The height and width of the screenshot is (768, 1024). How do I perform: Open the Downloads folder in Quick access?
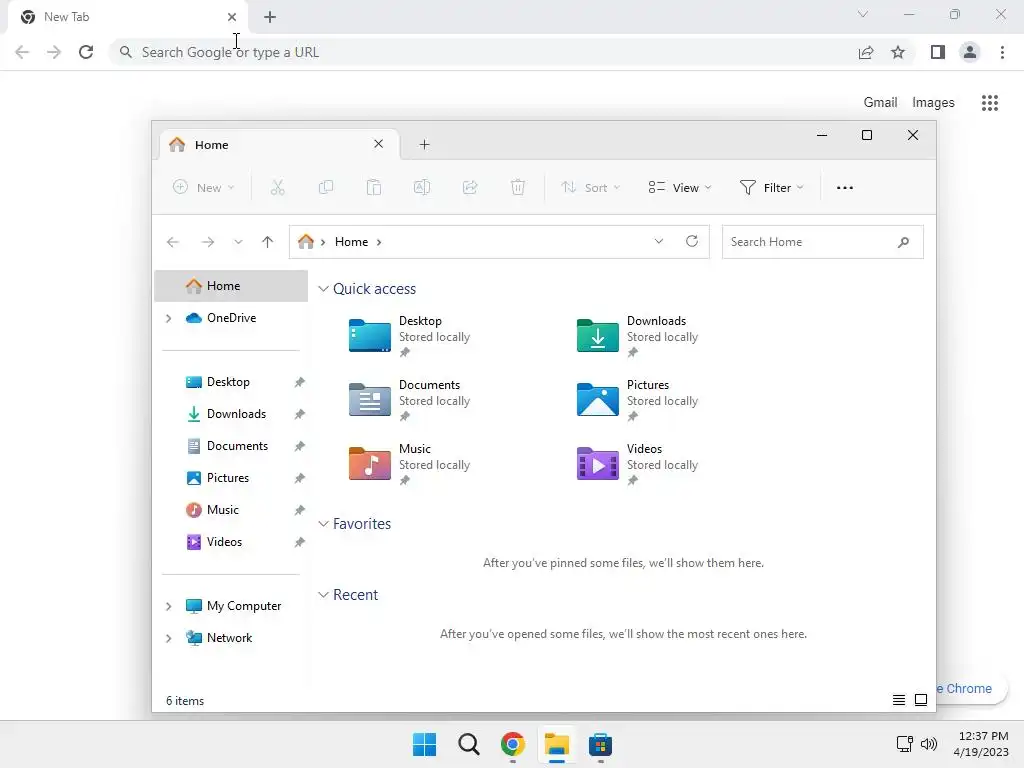click(638, 336)
